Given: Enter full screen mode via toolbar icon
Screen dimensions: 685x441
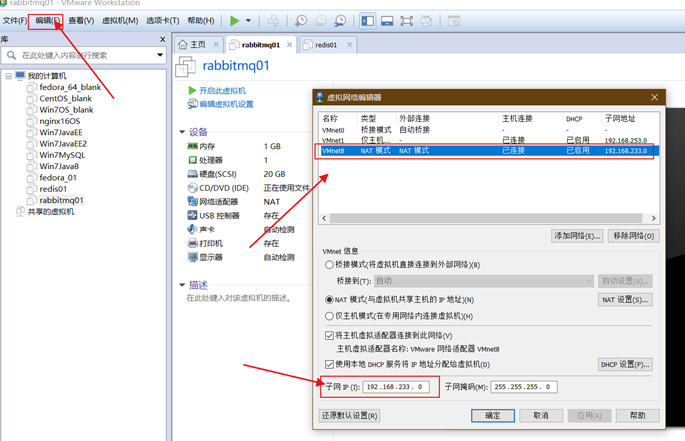Looking at the screenshot, I should click(x=406, y=21).
